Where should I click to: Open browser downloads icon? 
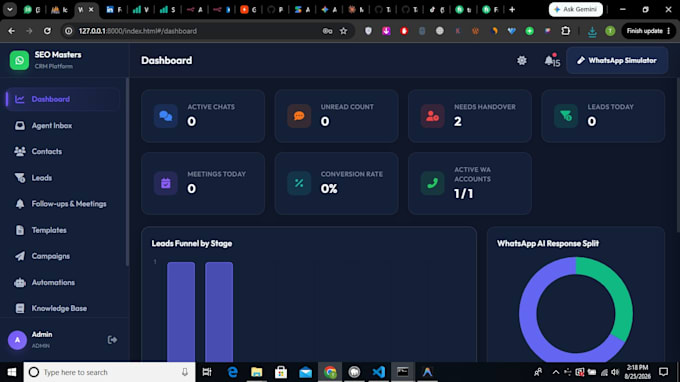point(592,31)
